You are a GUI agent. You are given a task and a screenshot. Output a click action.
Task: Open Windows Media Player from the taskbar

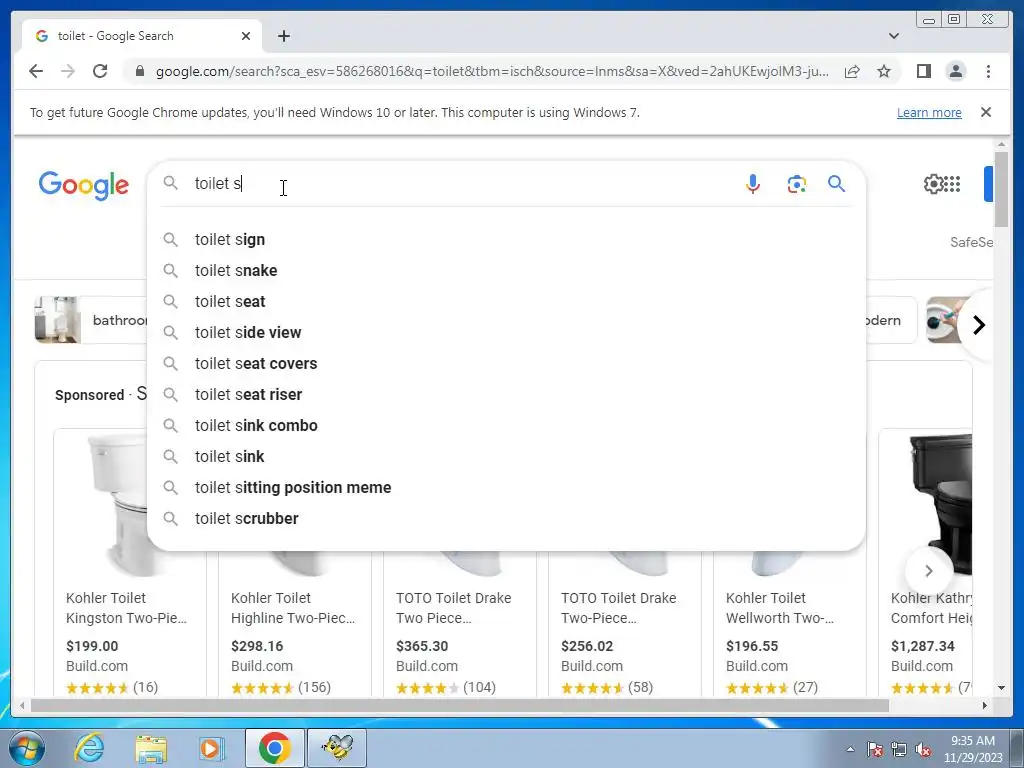click(x=211, y=748)
